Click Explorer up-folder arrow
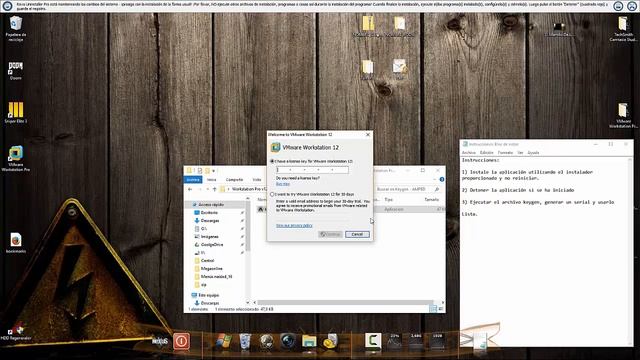The image size is (640, 360). point(214,189)
